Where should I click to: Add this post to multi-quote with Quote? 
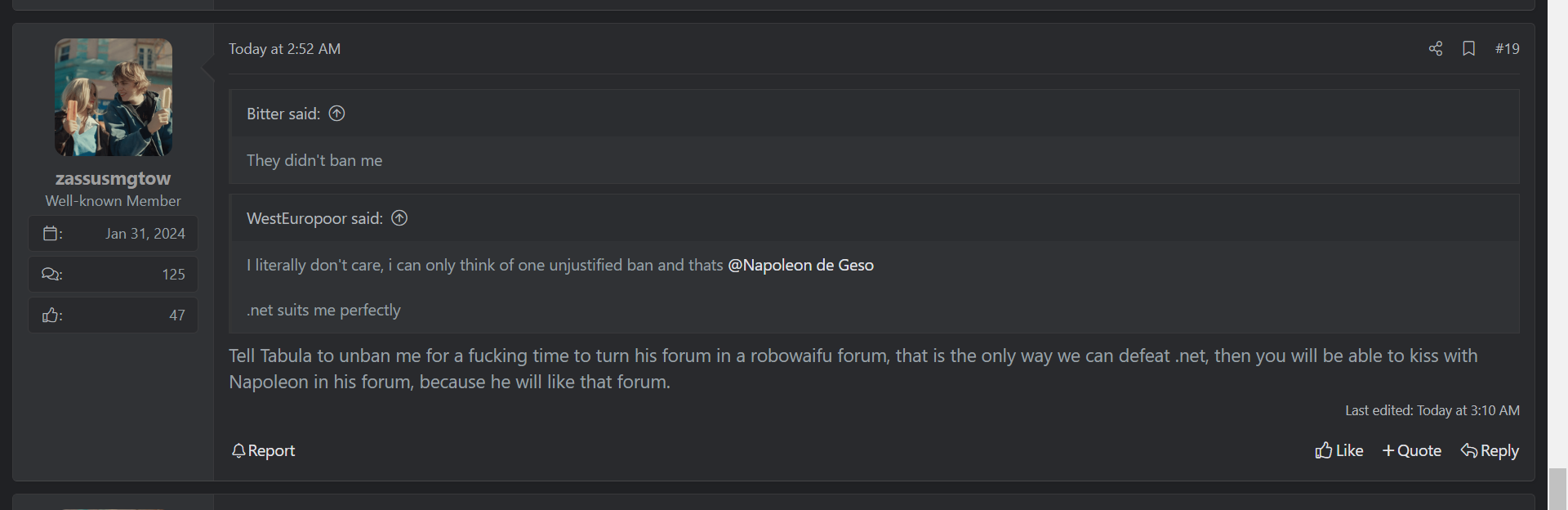tap(1411, 451)
